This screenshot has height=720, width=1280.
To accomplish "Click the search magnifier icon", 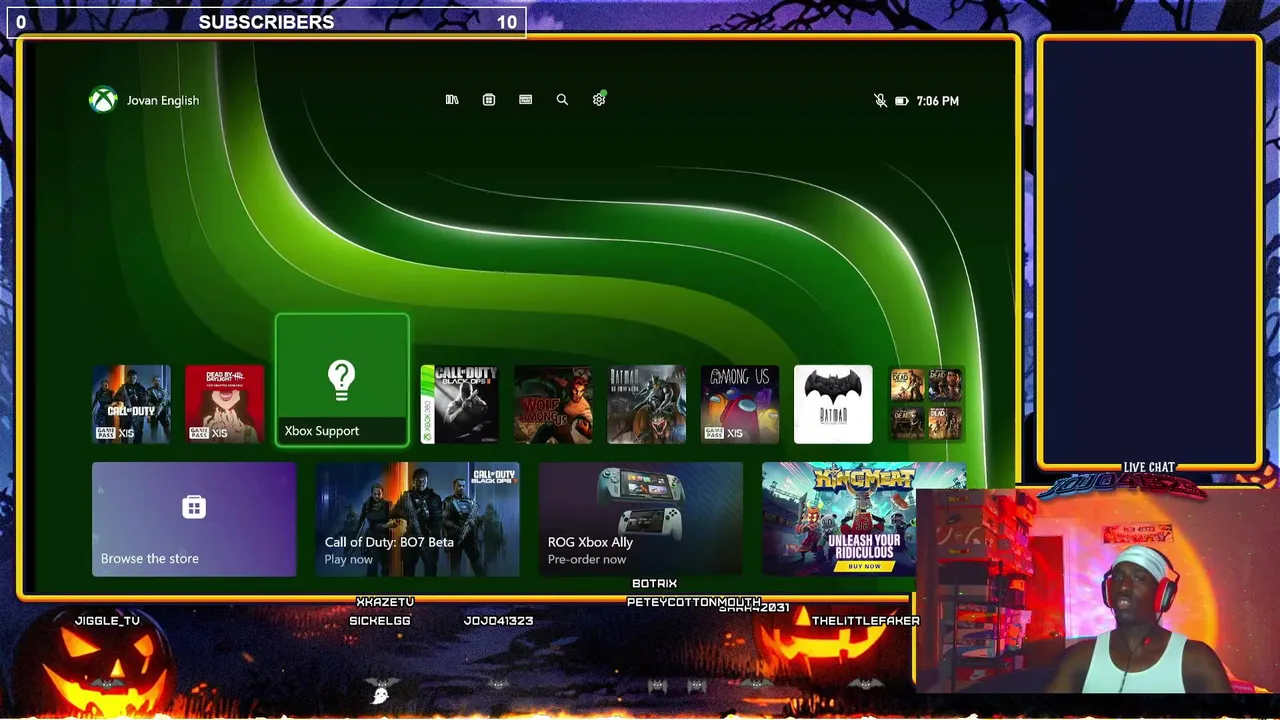I will [x=562, y=100].
